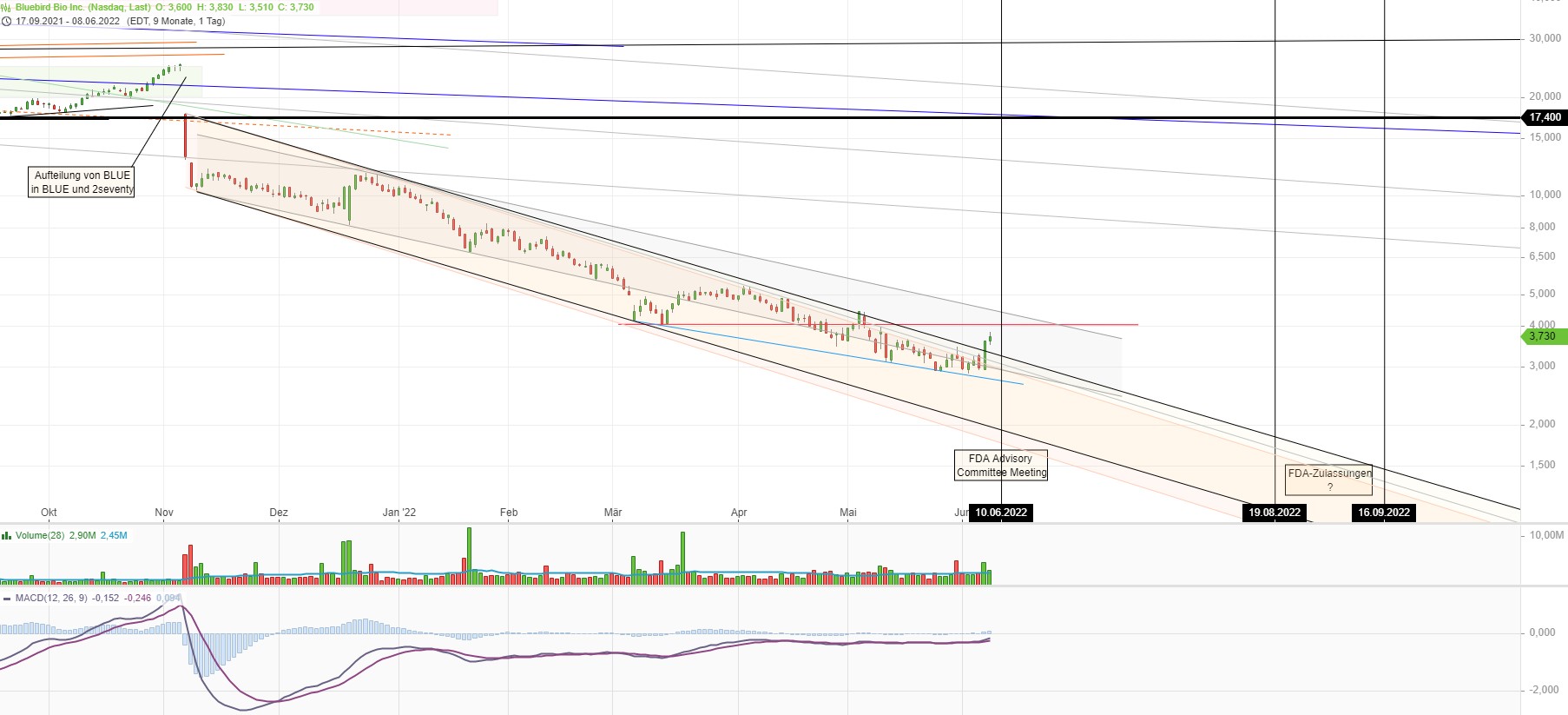Image resolution: width=1568 pixels, height=715 pixels.
Task: Select the red horizontal resistance line
Action: [1085, 325]
